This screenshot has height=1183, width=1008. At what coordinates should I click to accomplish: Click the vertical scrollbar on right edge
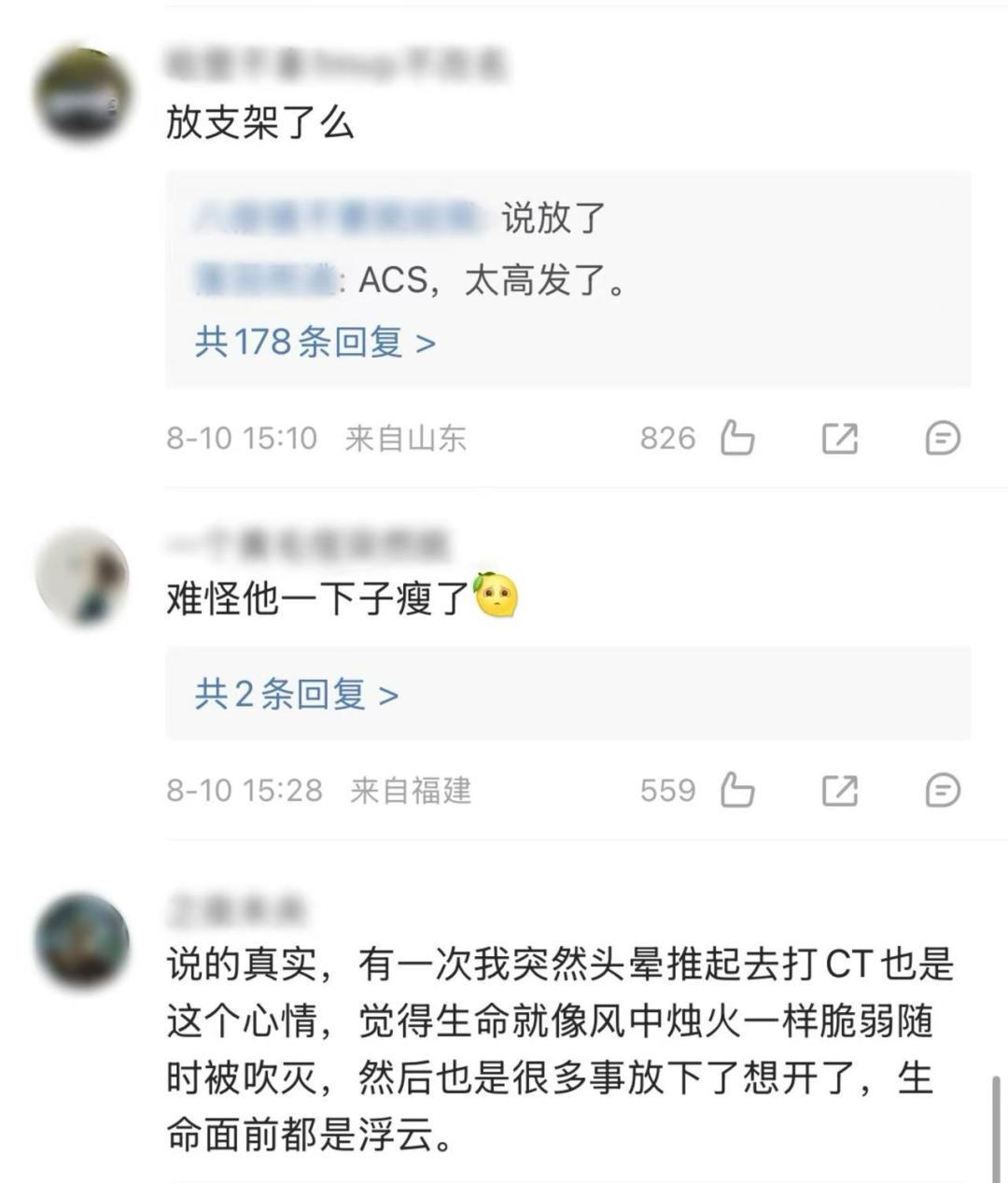click(997, 1129)
